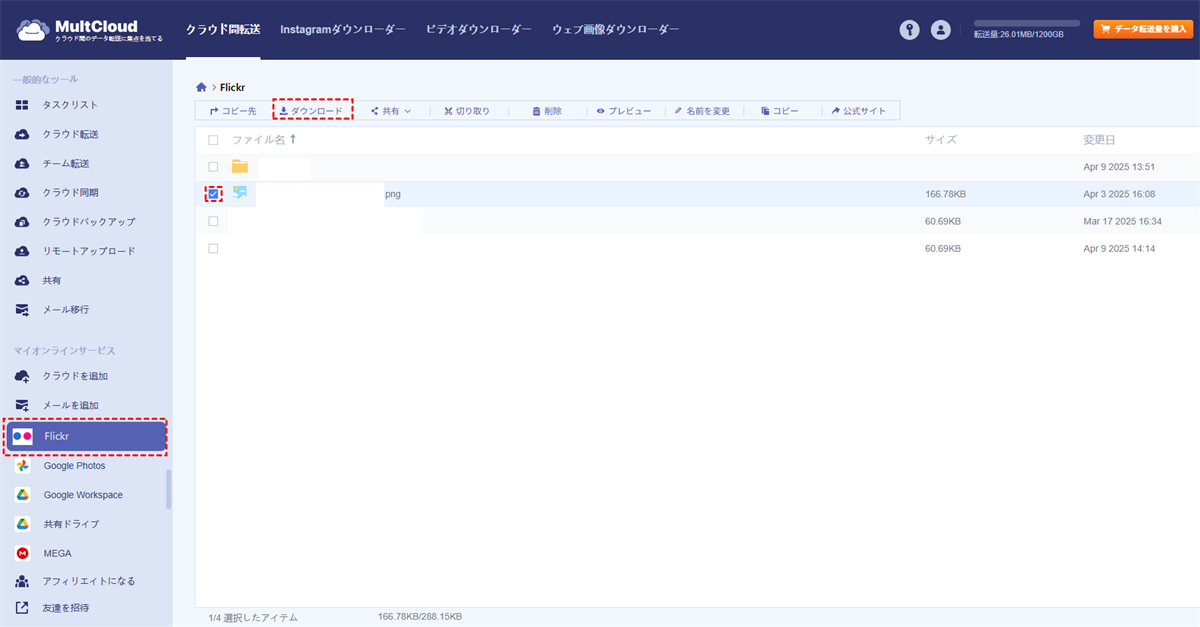Click the yellow folder icon in list

click(x=240, y=166)
